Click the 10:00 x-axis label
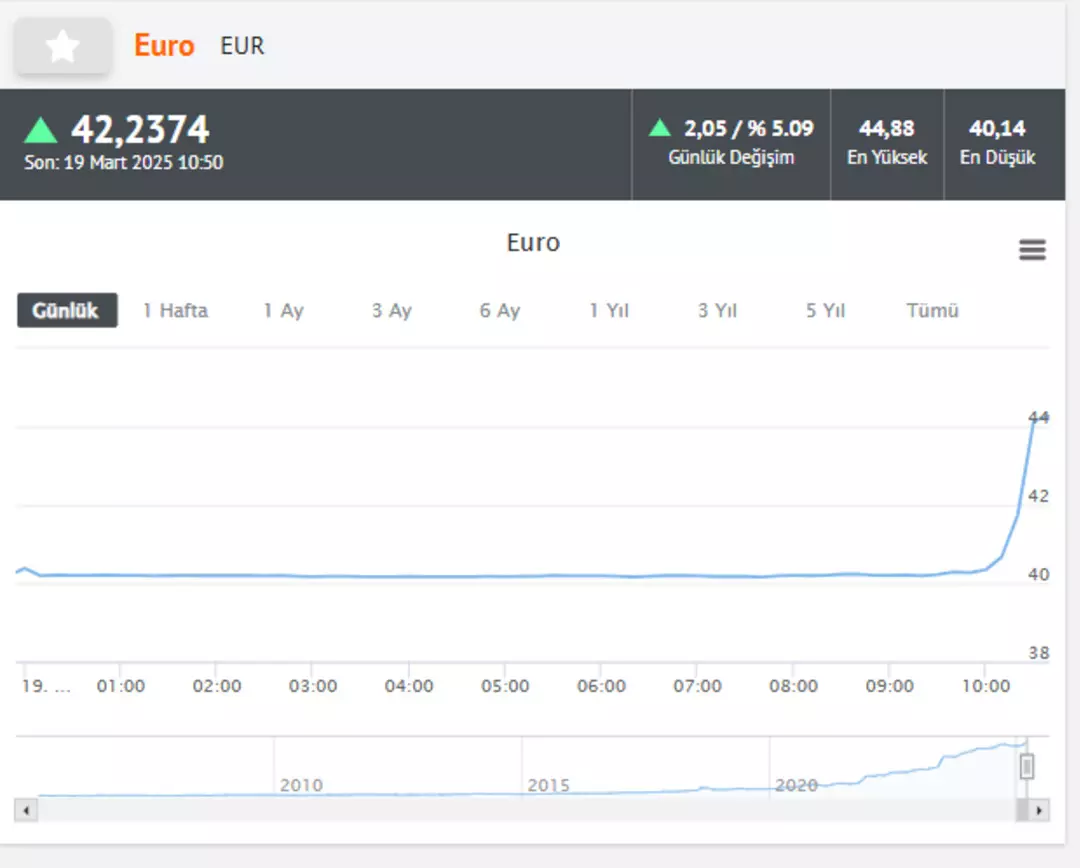This screenshot has height=868, width=1080. click(986, 686)
